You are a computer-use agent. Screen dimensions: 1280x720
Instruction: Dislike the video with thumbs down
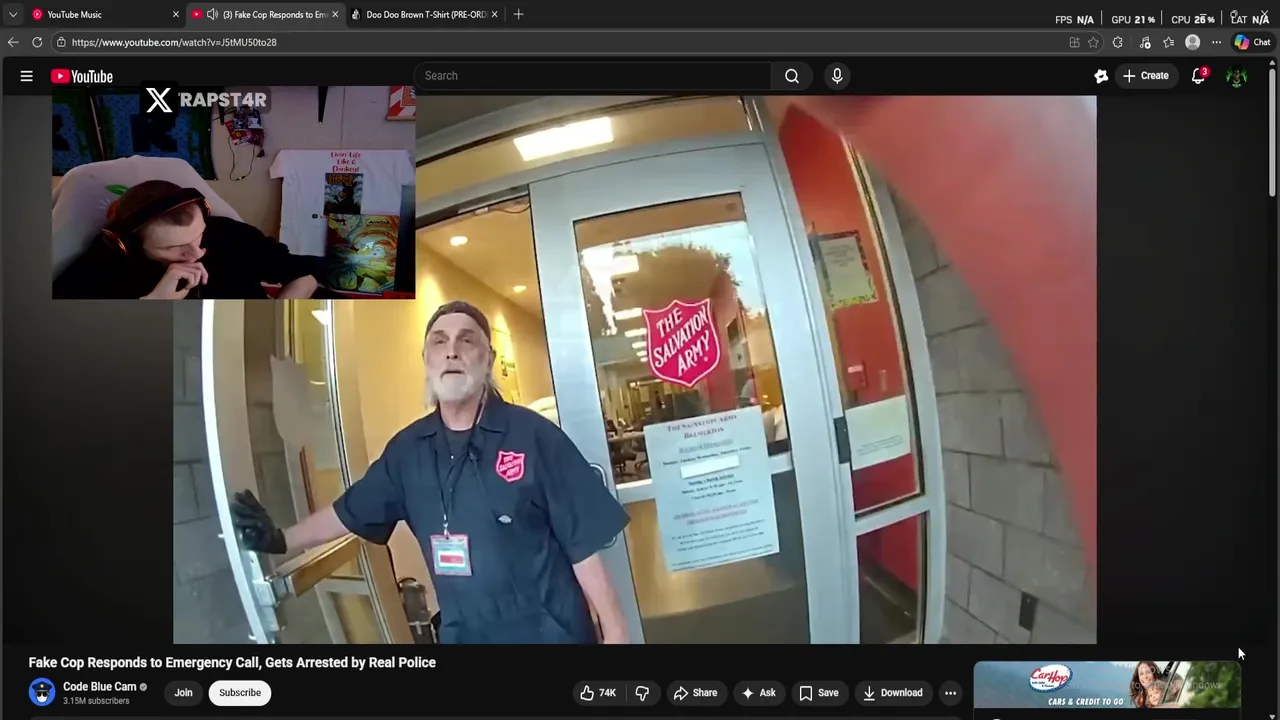(x=642, y=692)
